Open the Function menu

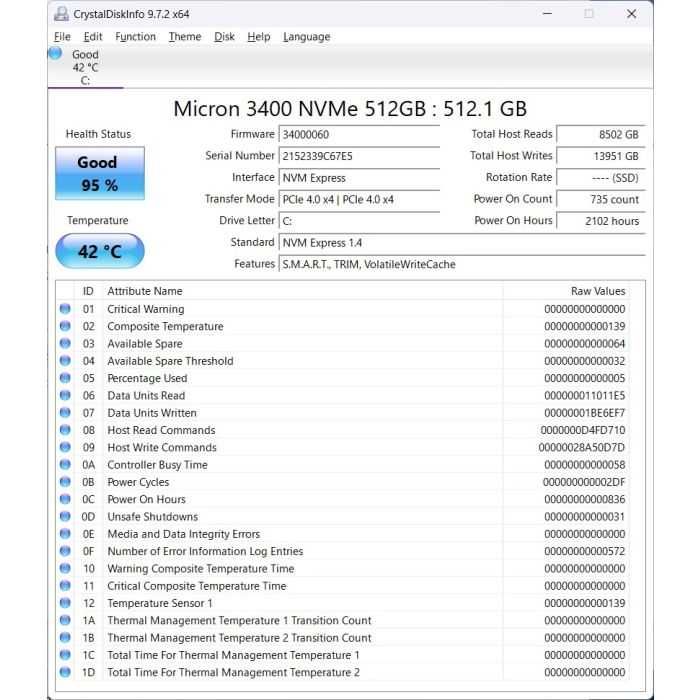click(135, 37)
